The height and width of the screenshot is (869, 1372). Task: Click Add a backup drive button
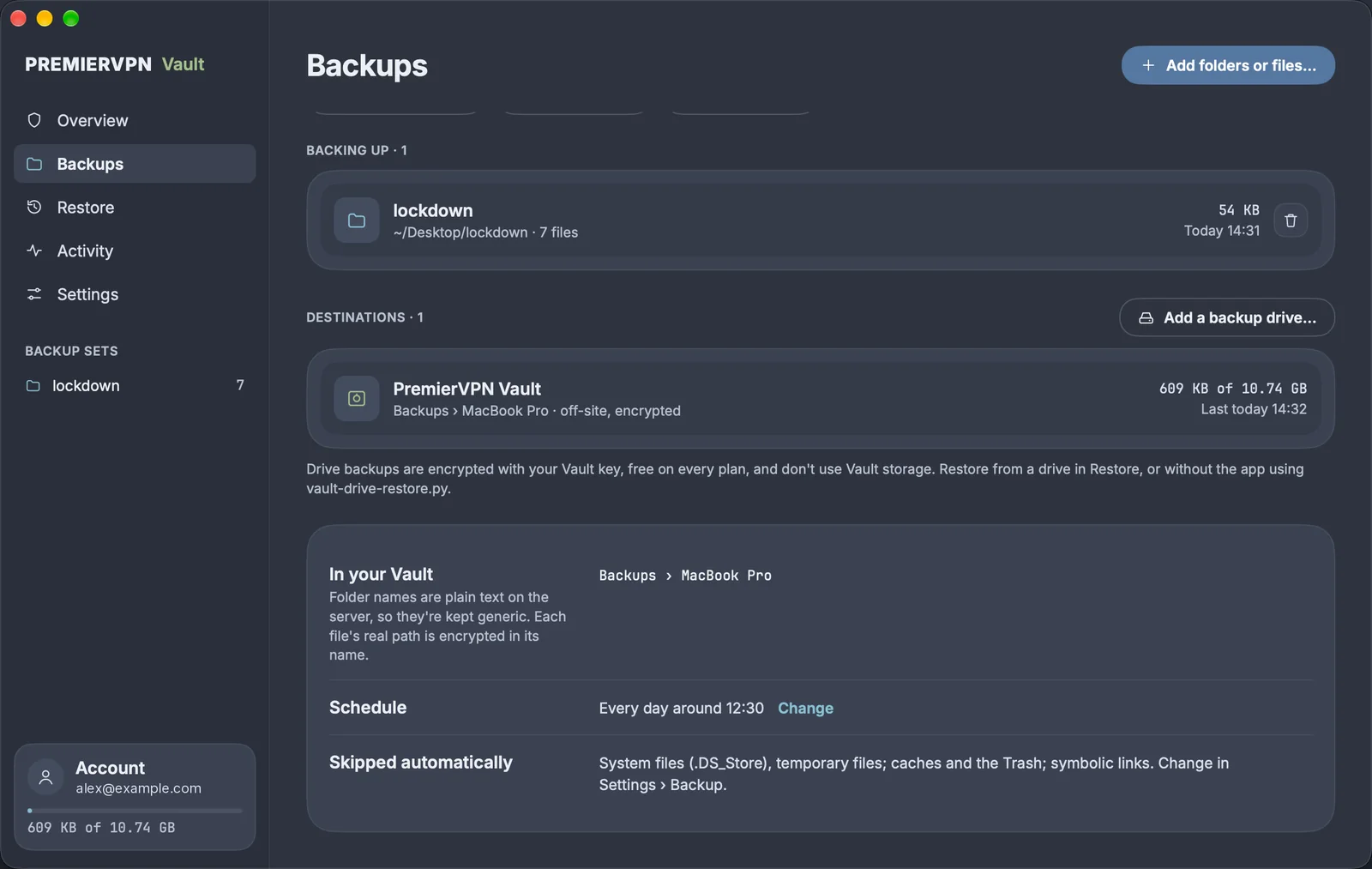click(1227, 317)
